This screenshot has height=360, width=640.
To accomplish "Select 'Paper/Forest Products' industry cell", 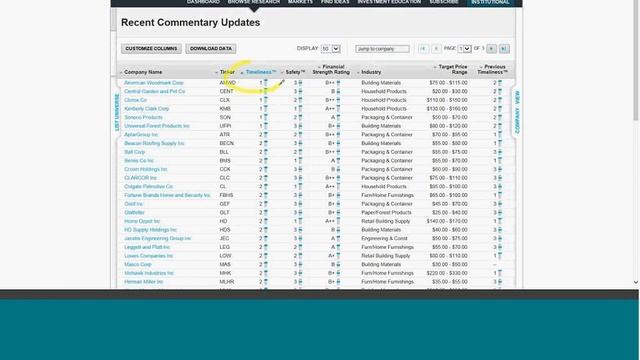I will tap(386, 213).
